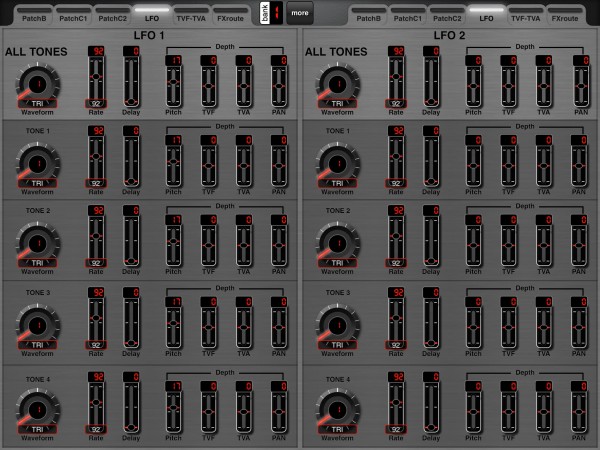This screenshot has width=600, height=450.
Task: Click LFO 1 Tone 4 Delay value 0 display
Action: coord(131,377)
